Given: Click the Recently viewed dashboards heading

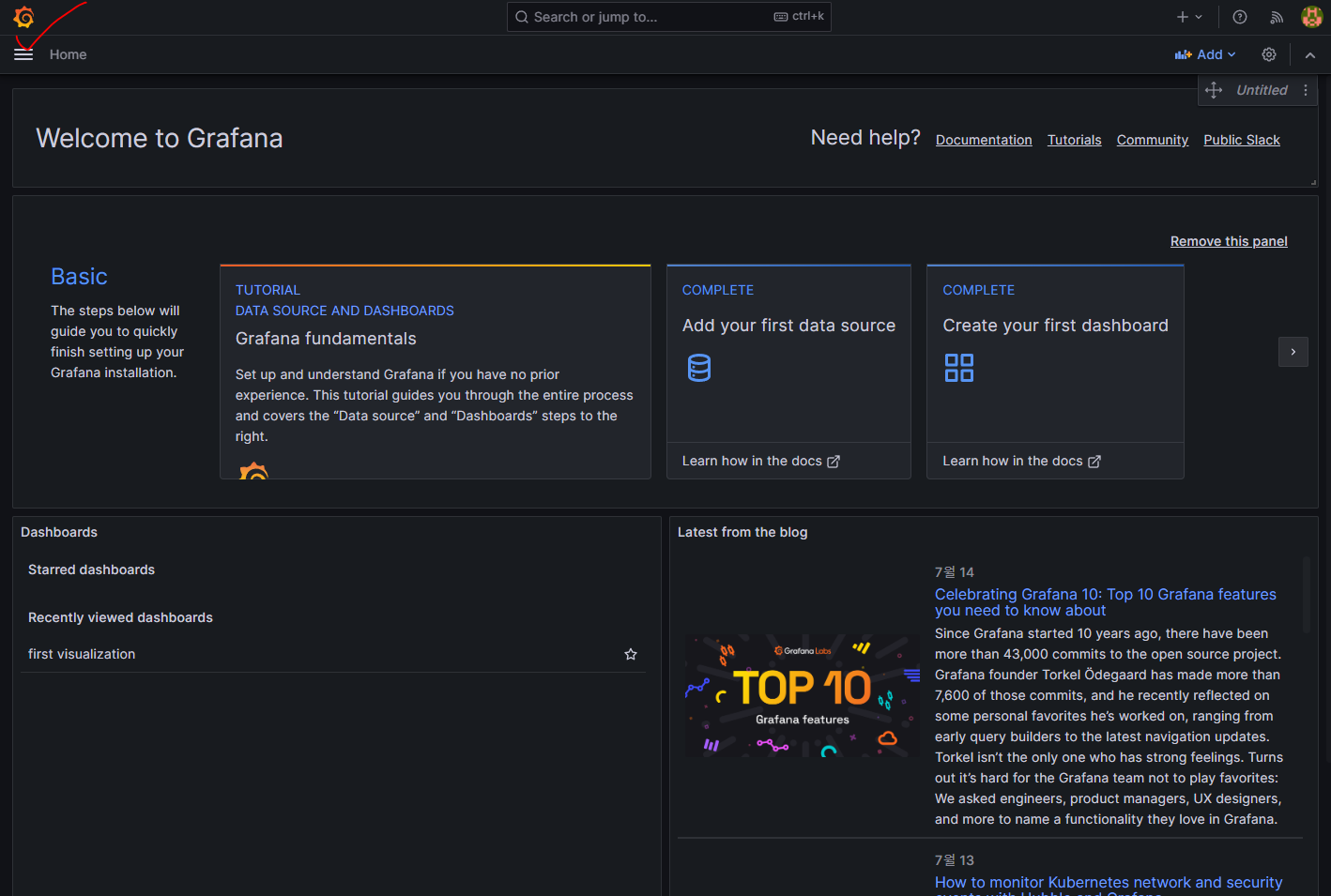Looking at the screenshot, I should tap(120, 617).
